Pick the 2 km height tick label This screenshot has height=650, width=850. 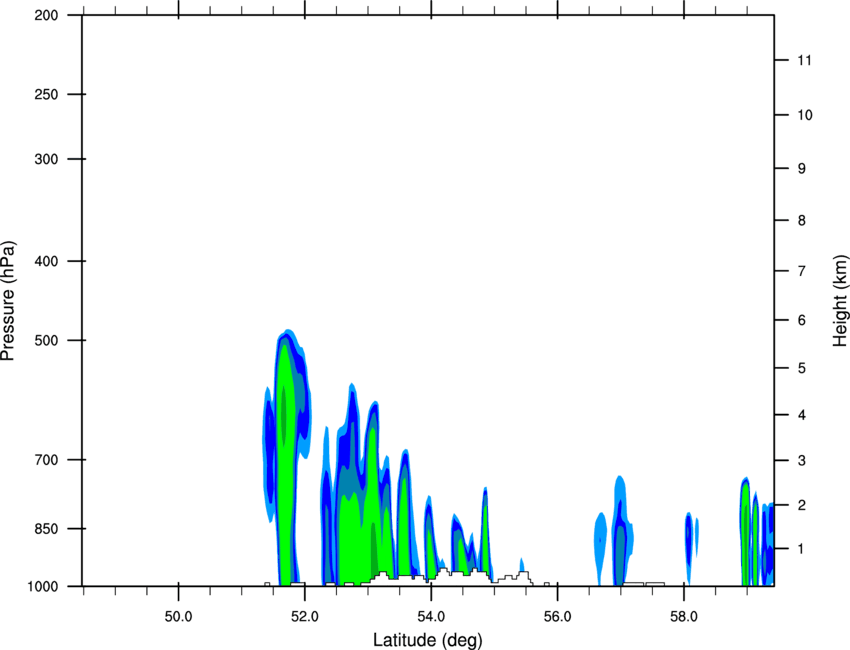click(802, 505)
